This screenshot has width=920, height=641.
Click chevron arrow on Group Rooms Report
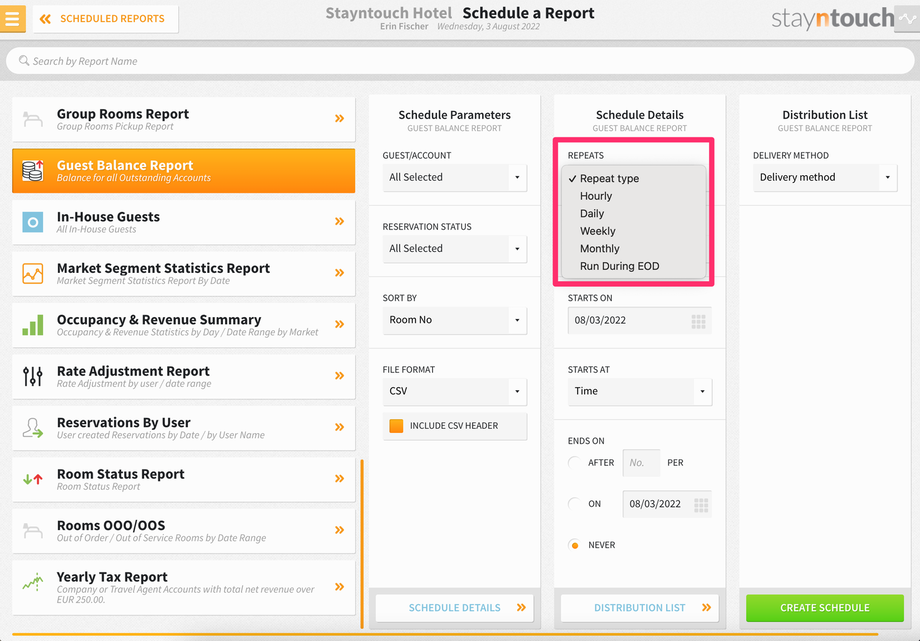(339, 119)
